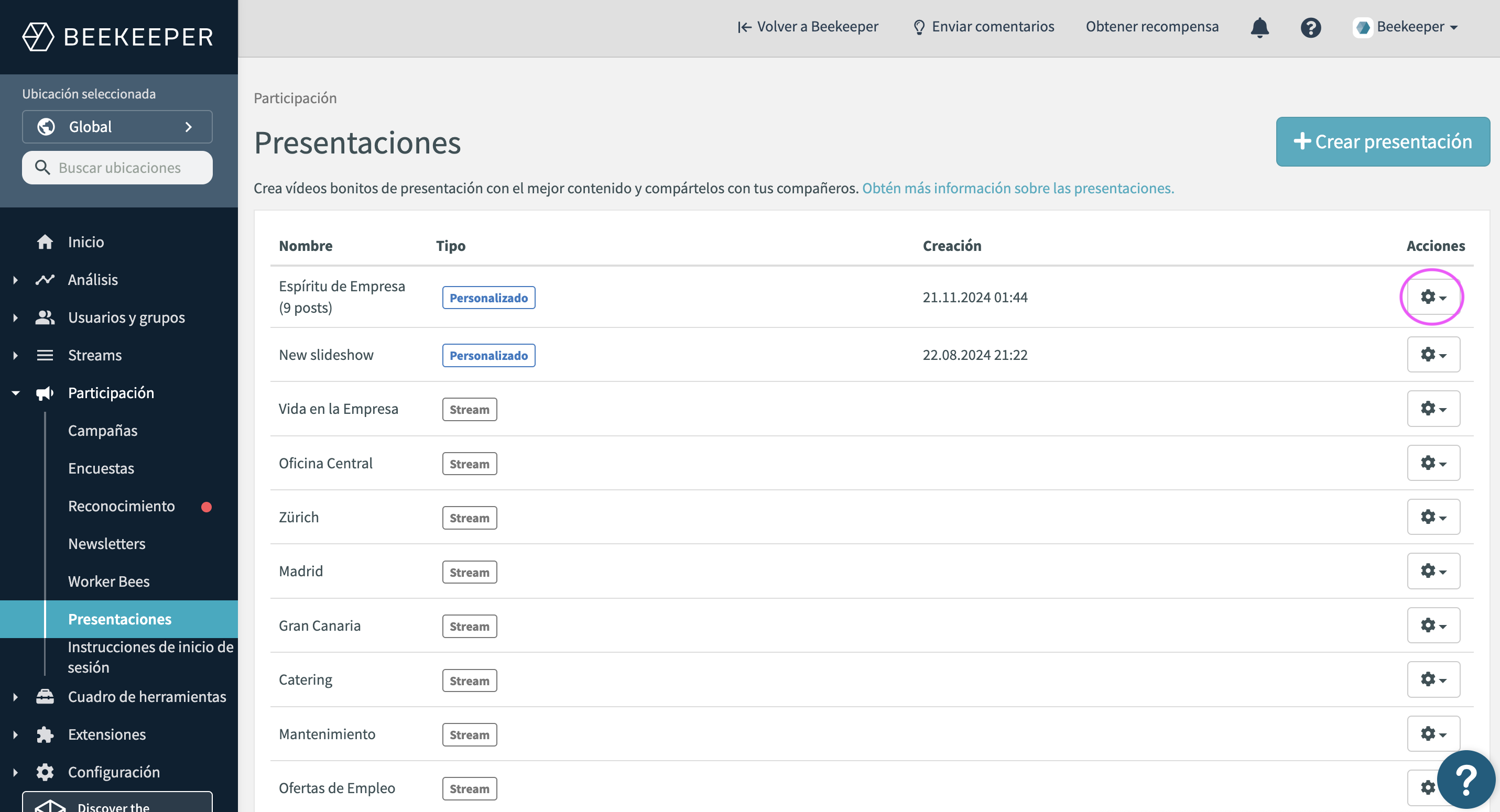Expand the Configuración menu arrow
The width and height of the screenshot is (1500, 812).
15,772
